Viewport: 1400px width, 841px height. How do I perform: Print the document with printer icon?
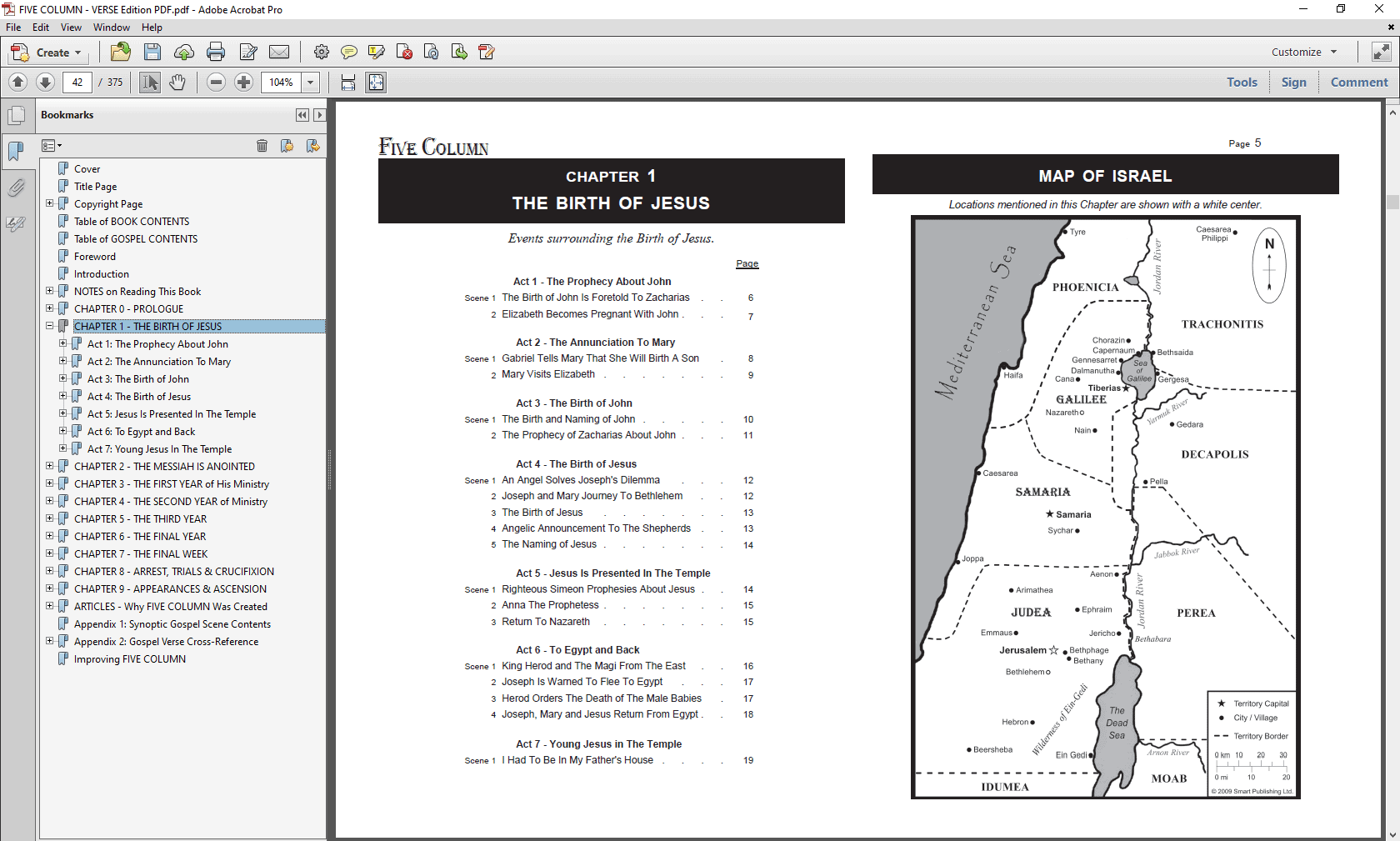click(216, 52)
